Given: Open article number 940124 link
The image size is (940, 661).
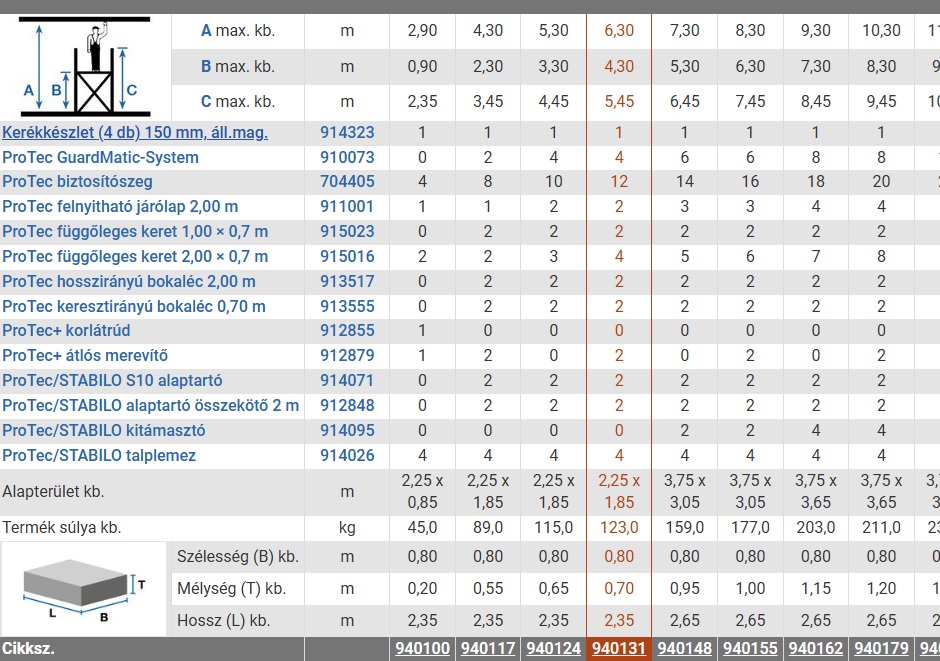Looking at the screenshot, I should pyautogui.click(x=553, y=648).
